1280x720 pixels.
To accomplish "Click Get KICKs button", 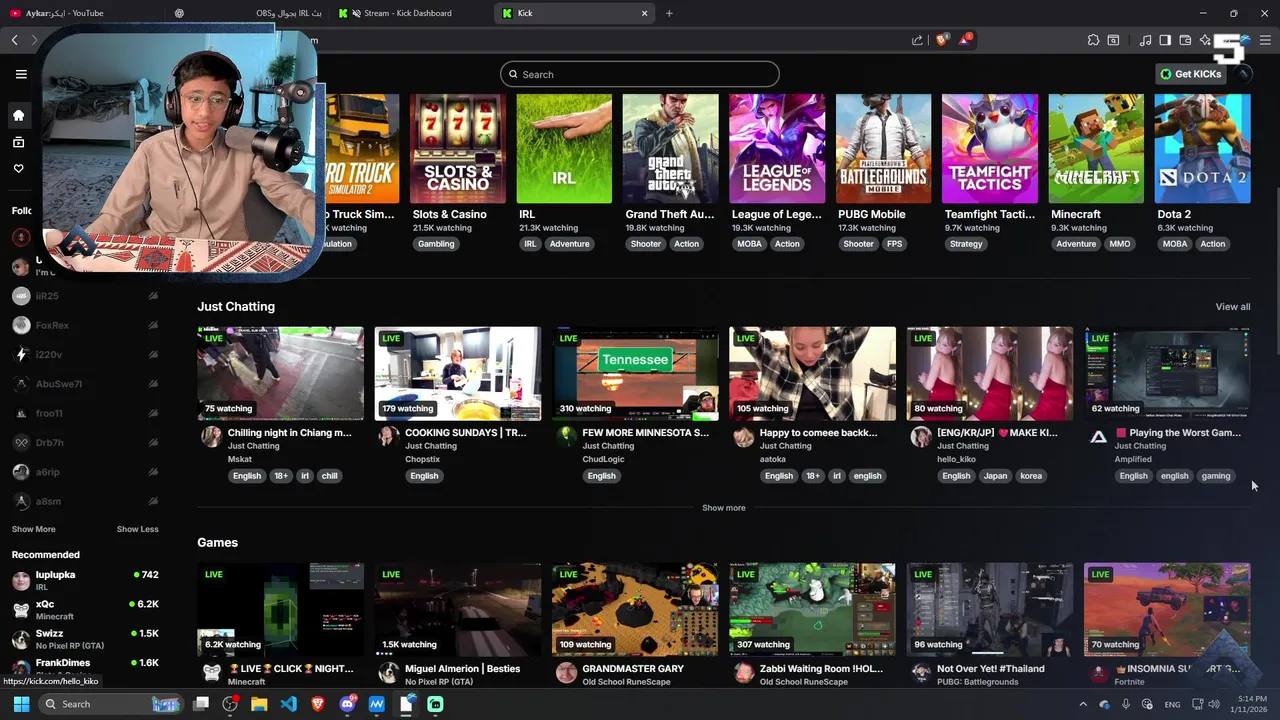I will (x=1190, y=74).
